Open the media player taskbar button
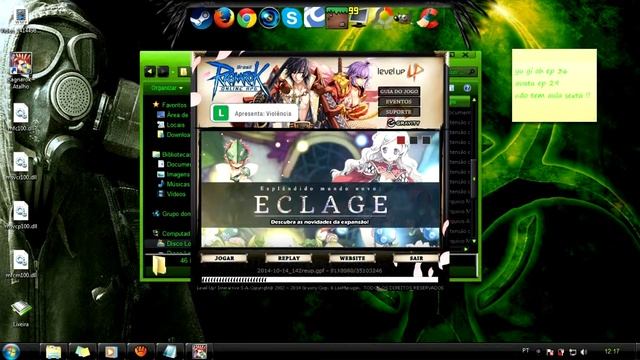The height and width of the screenshot is (360, 640). 111,351
